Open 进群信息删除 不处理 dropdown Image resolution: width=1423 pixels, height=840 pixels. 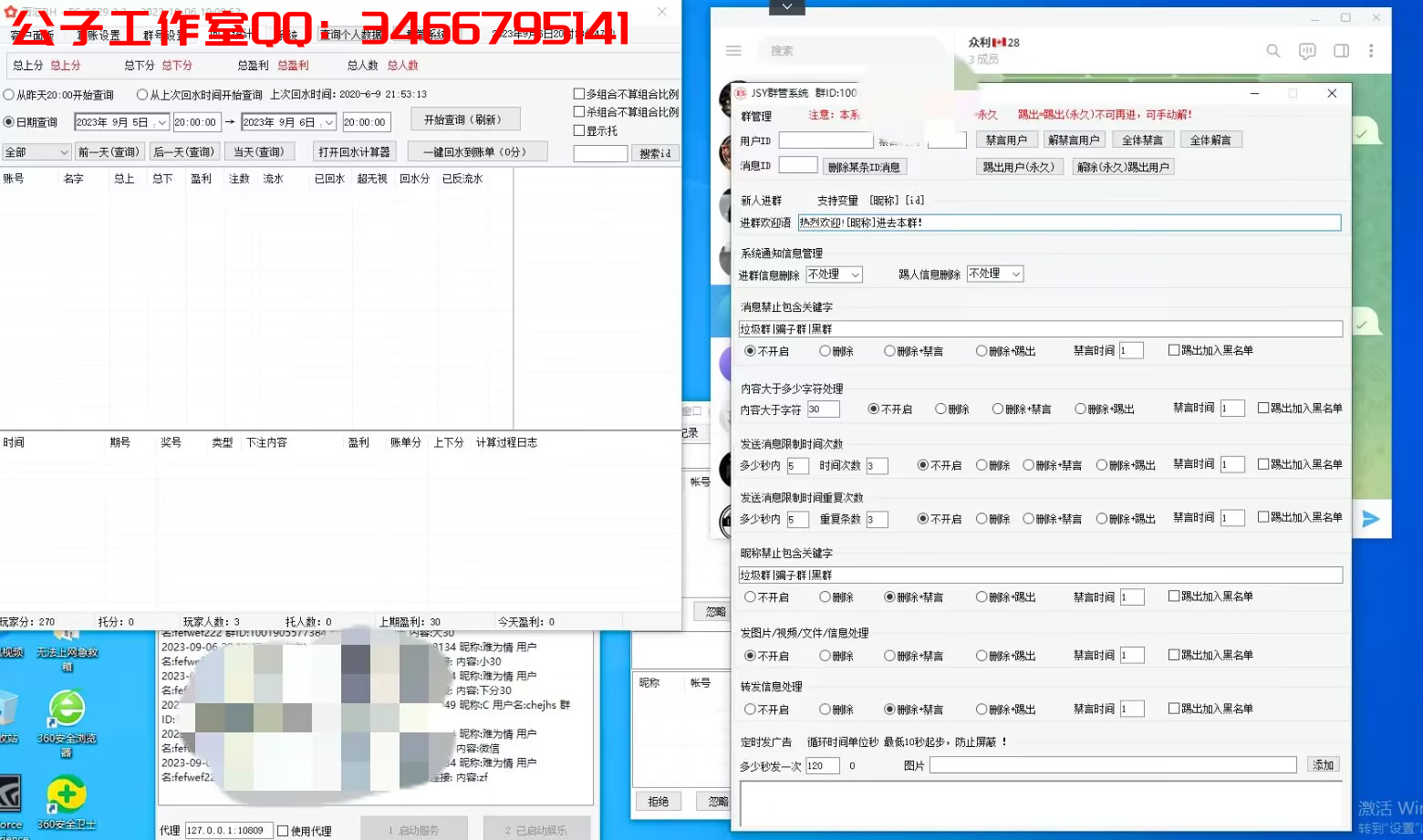tap(855, 275)
